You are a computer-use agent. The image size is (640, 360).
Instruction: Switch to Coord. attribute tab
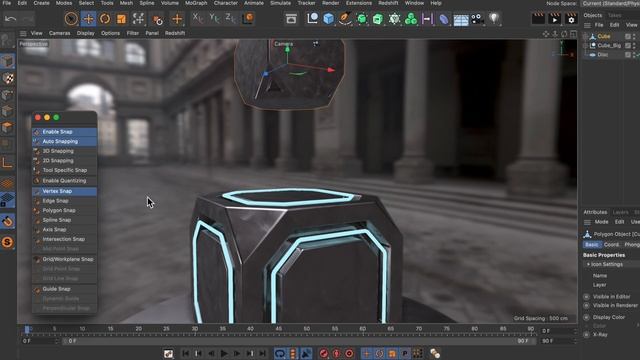tap(611, 244)
